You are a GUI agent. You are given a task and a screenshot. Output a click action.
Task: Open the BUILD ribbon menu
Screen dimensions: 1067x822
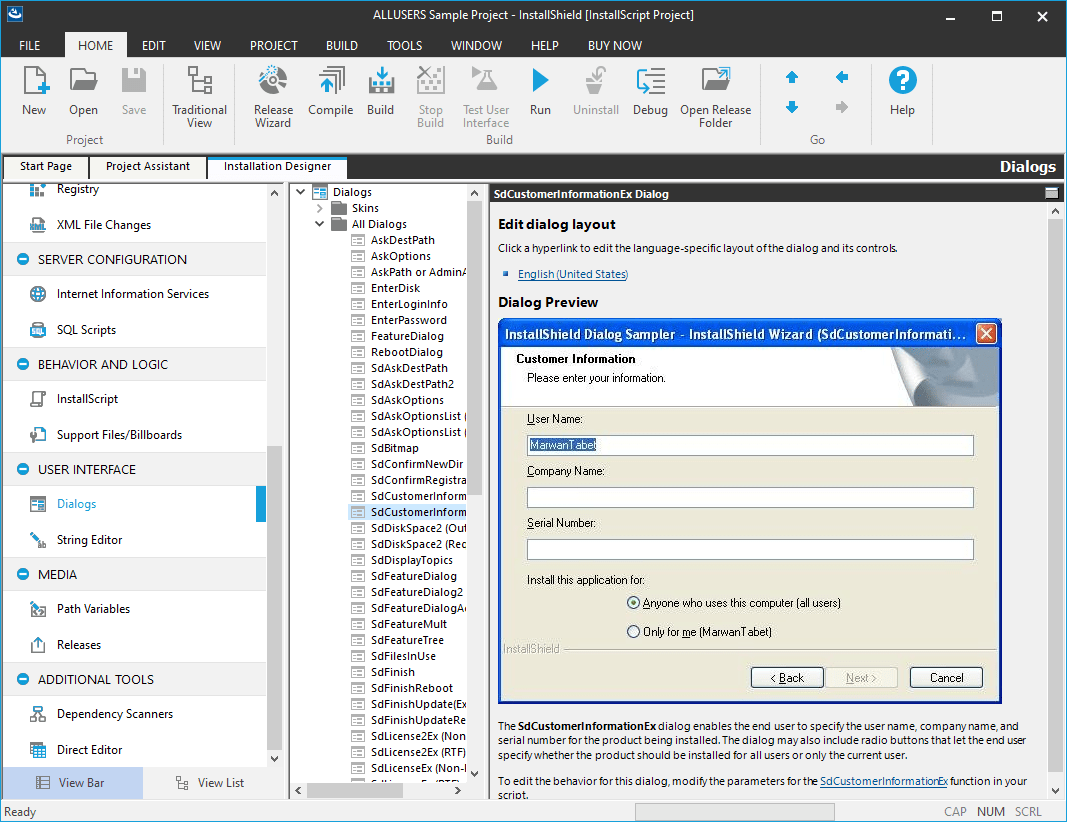pos(341,45)
